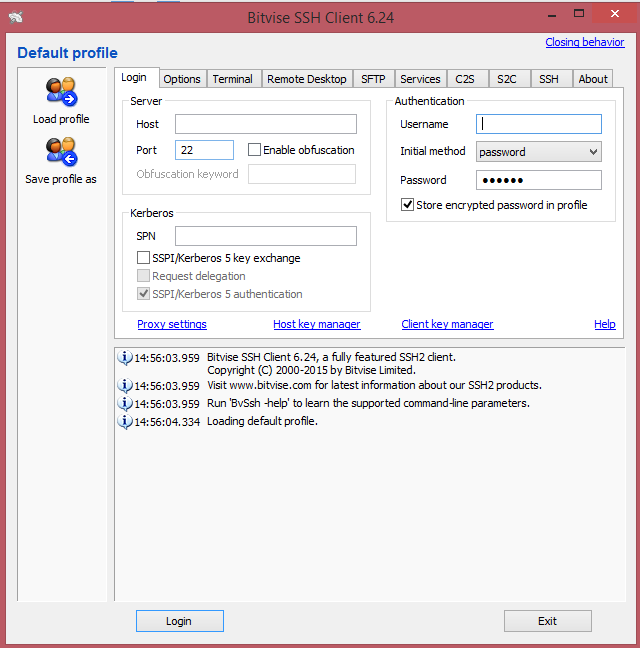The height and width of the screenshot is (648, 640).
Task: Click info icon beside 'Bitvise SSH Client 6.24' log entry
Action: coord(125,357)
